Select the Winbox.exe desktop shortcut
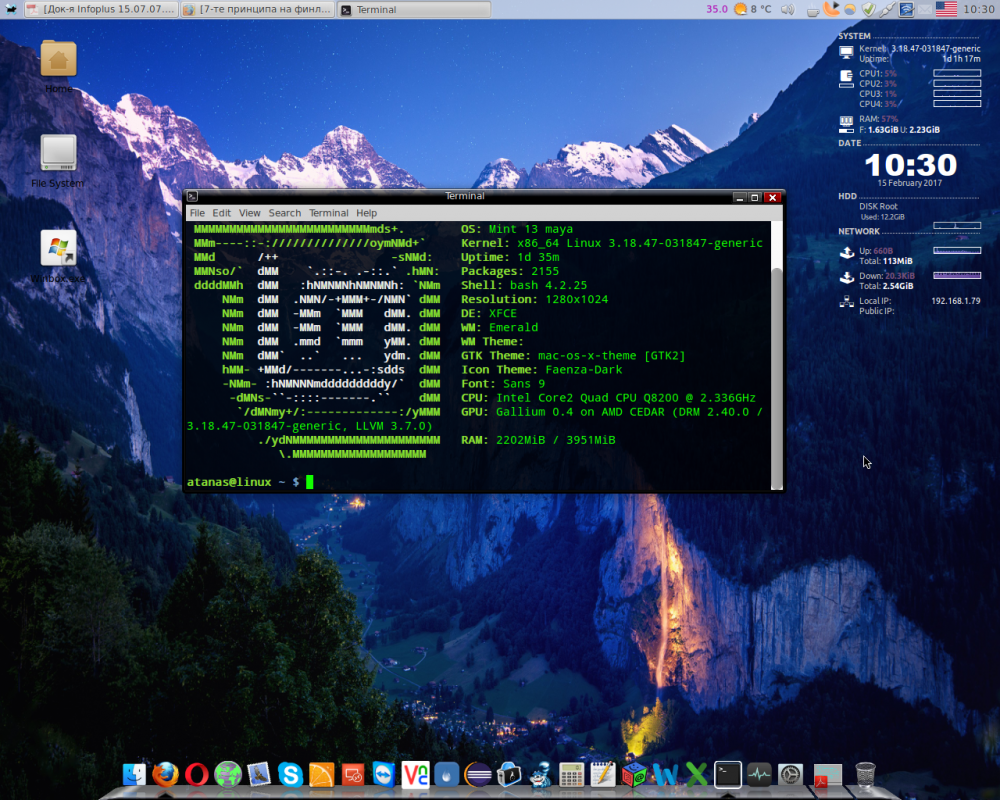This screenshot has height=800, width=1000. 58,256
